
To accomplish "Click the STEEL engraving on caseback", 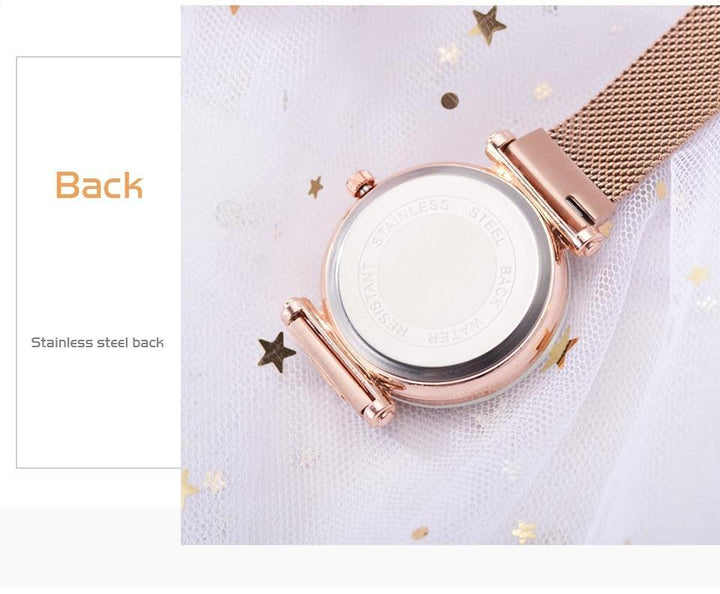I will click(x=488, y=226).
